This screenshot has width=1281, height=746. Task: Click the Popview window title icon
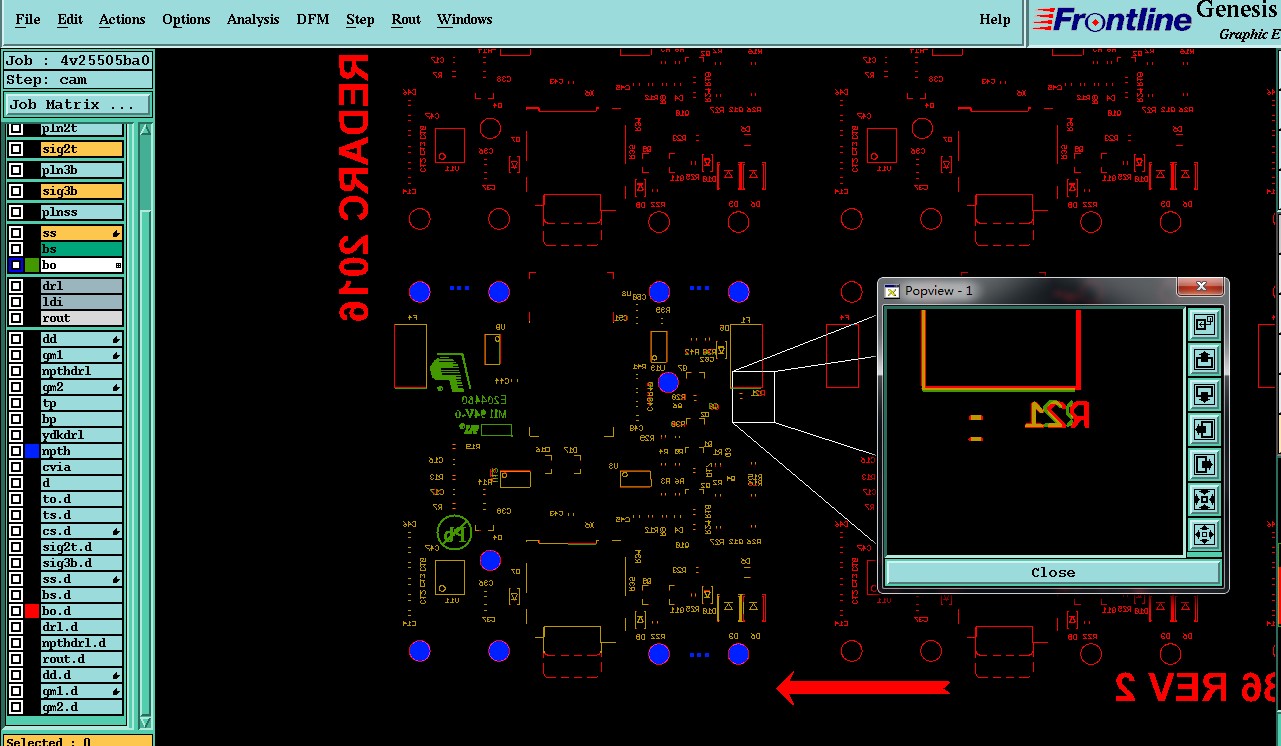coord(893,290)
